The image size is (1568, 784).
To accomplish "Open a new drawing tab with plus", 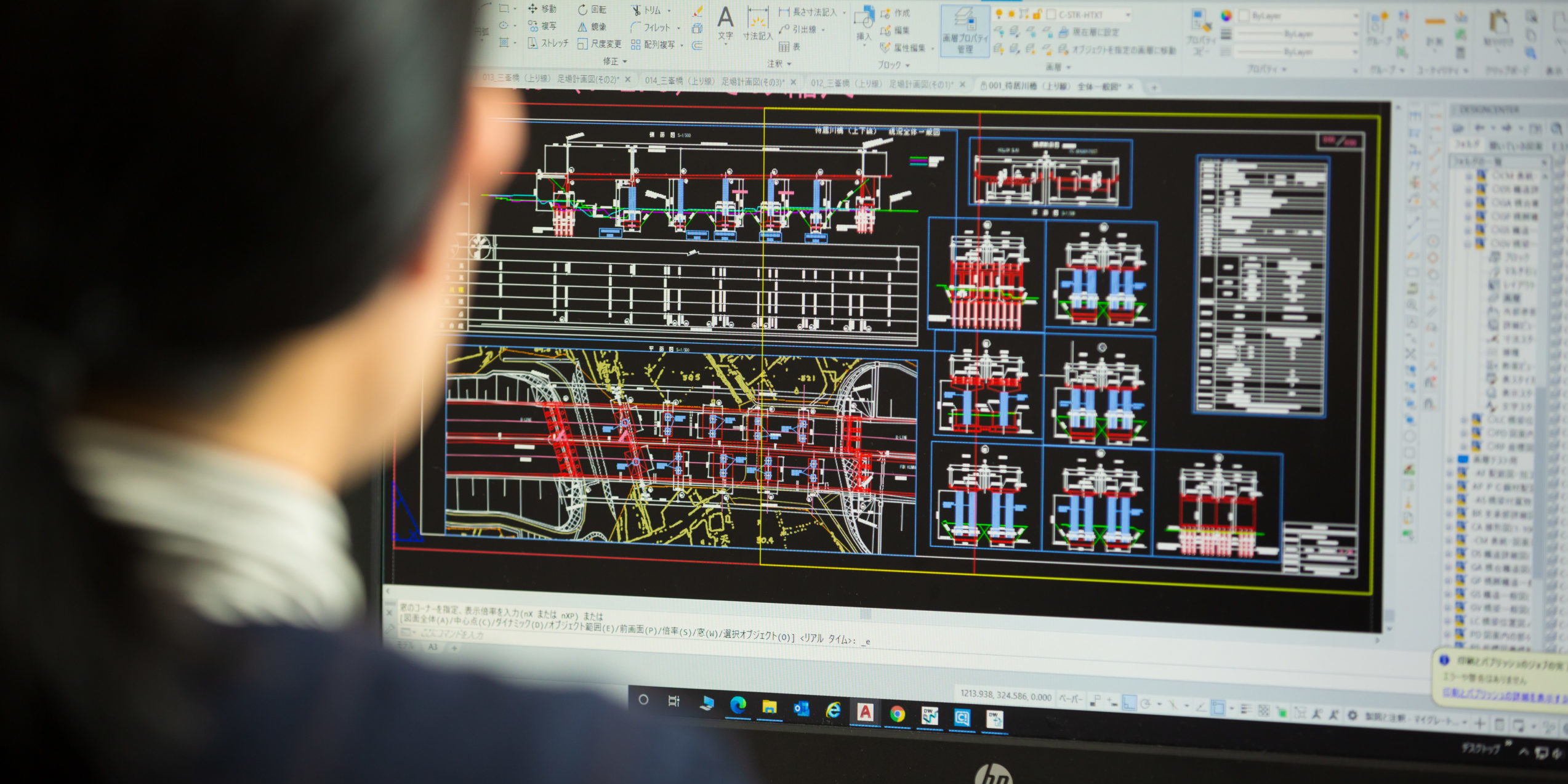I will (1154, 88).
